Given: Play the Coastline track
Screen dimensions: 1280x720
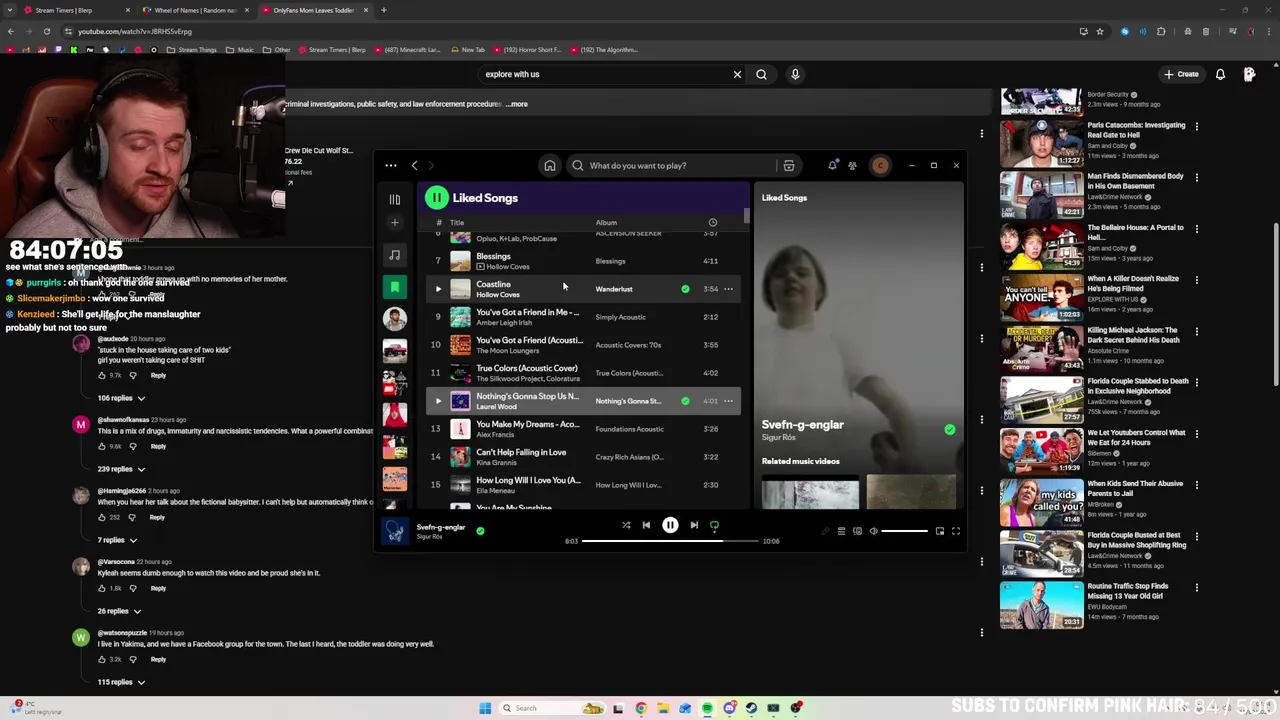Looking at the screenshot, I should (438, 289).
